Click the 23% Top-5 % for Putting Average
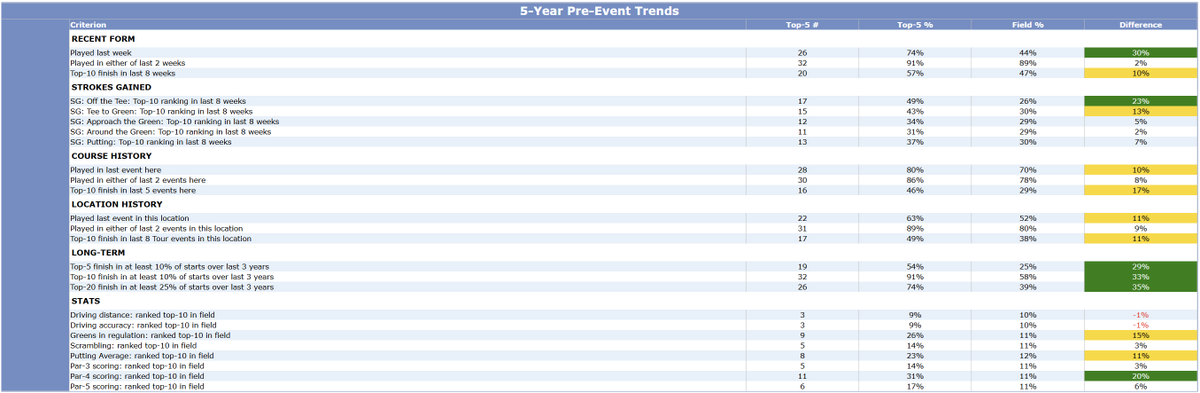The height and width of the screenshot is (393, 1200). pyautogui.click(x=915, y=355)
